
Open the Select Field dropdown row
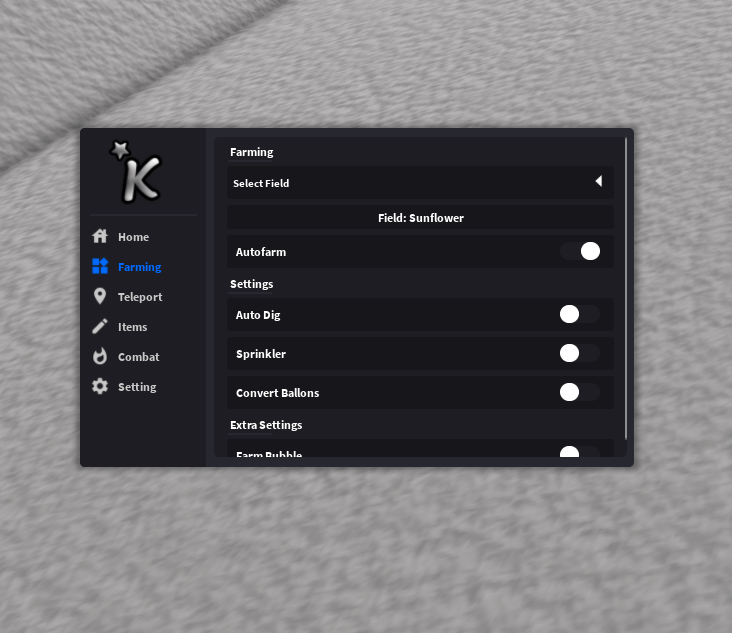(x=400, y=183)
